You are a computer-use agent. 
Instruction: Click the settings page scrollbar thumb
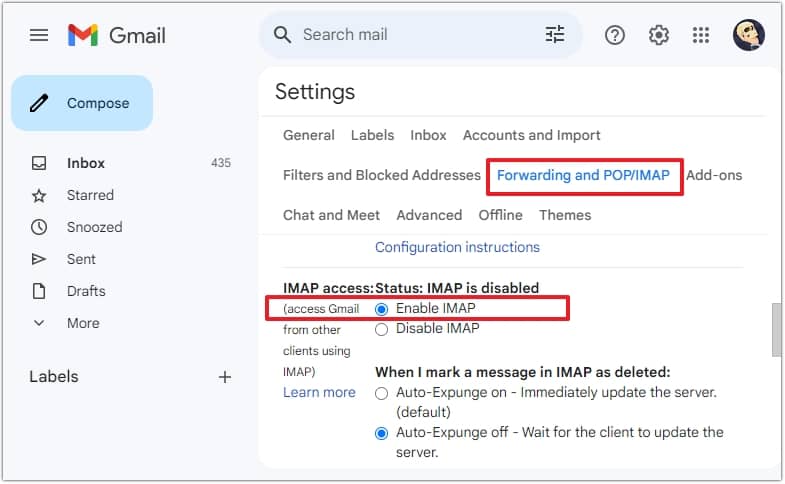(776, 329)
